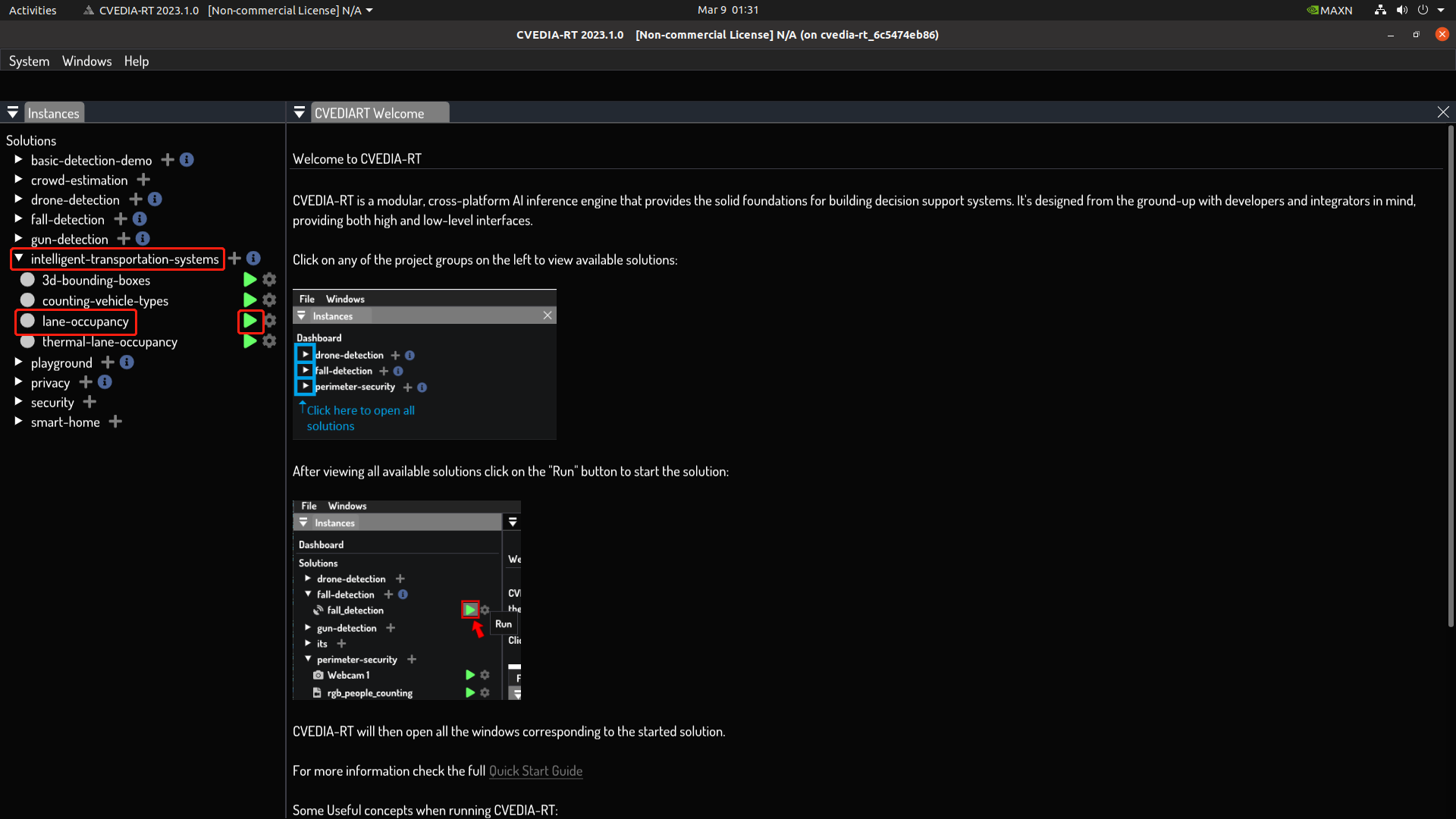Expand the fall-detection group
Image resolution: width=1456 pixels, height=819 pixels.
[x=18, y=219]
